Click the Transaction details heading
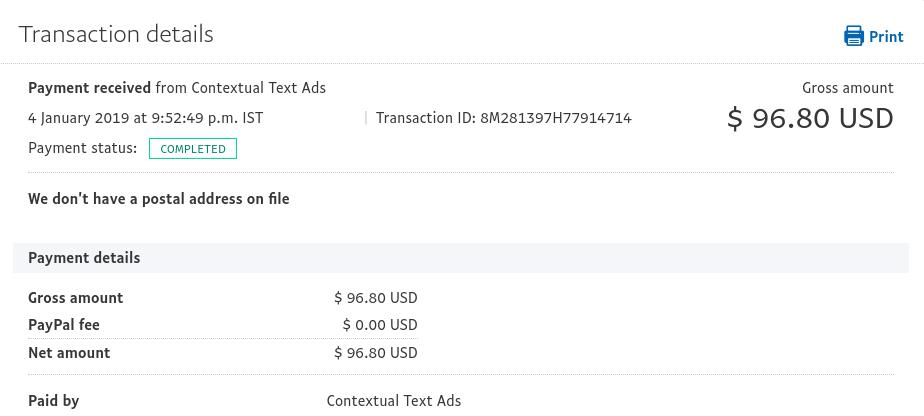 click(x=116, y=34)
